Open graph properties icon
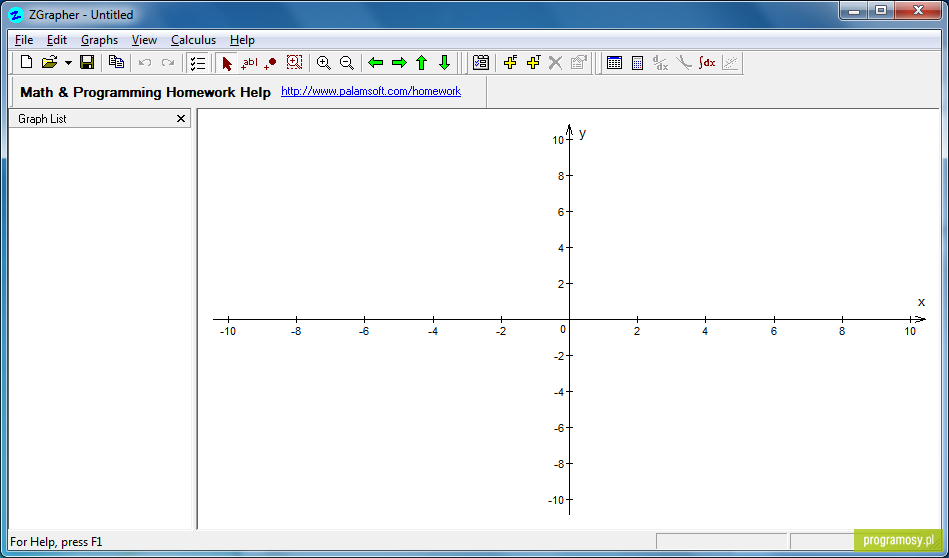 [x=579, y=62]
